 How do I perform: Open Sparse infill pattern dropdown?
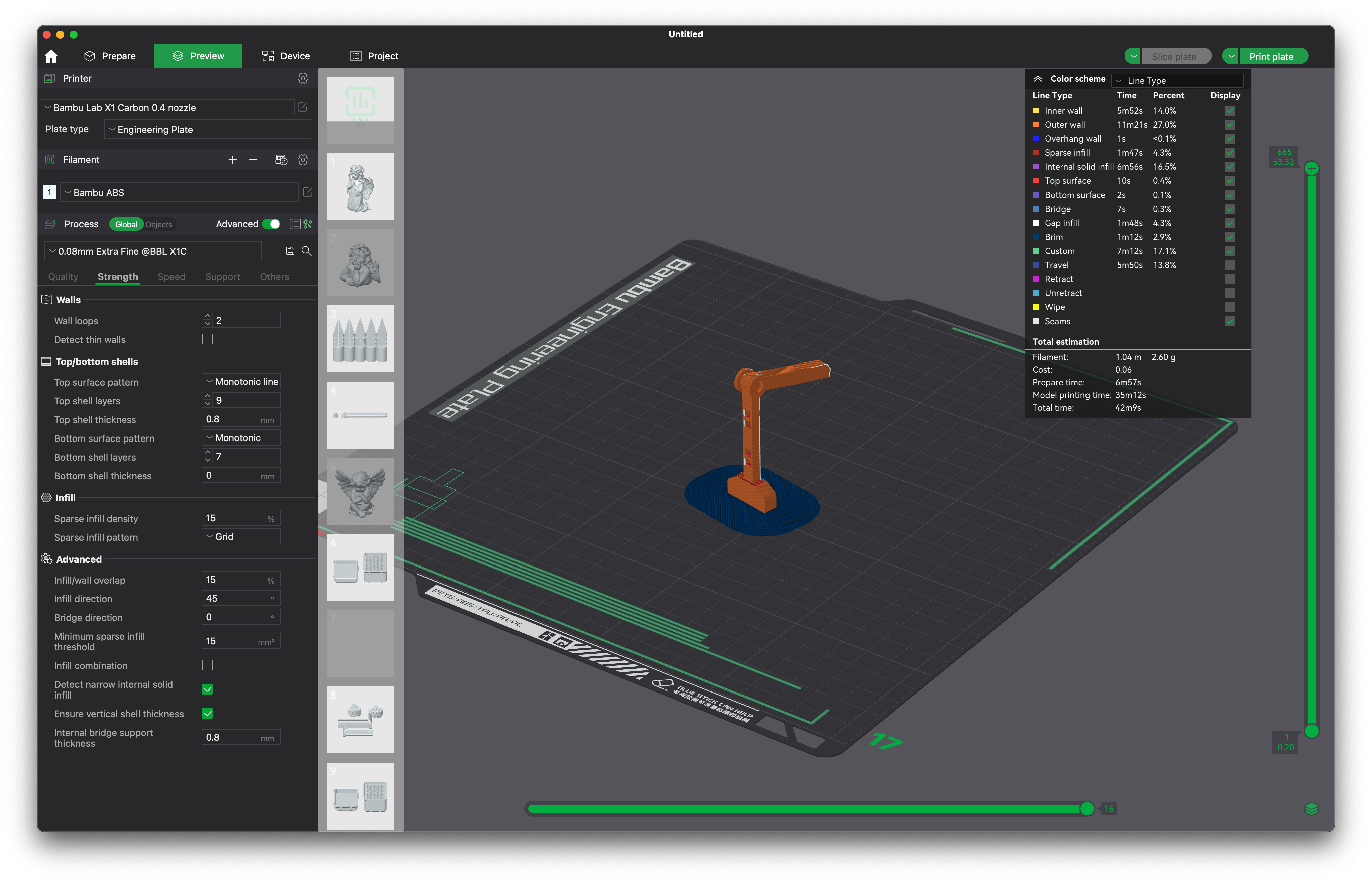241,537
